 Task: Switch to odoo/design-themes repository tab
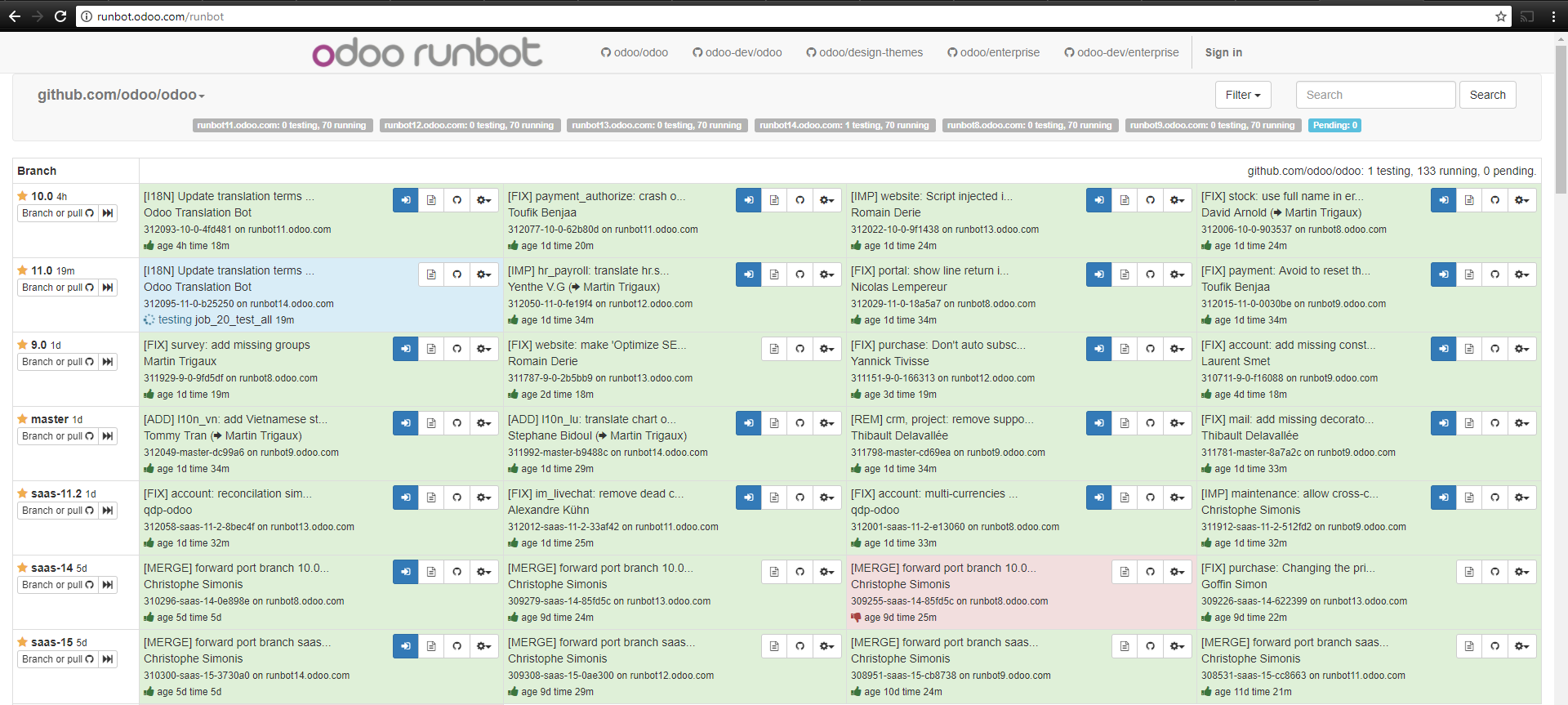(865, 52)
